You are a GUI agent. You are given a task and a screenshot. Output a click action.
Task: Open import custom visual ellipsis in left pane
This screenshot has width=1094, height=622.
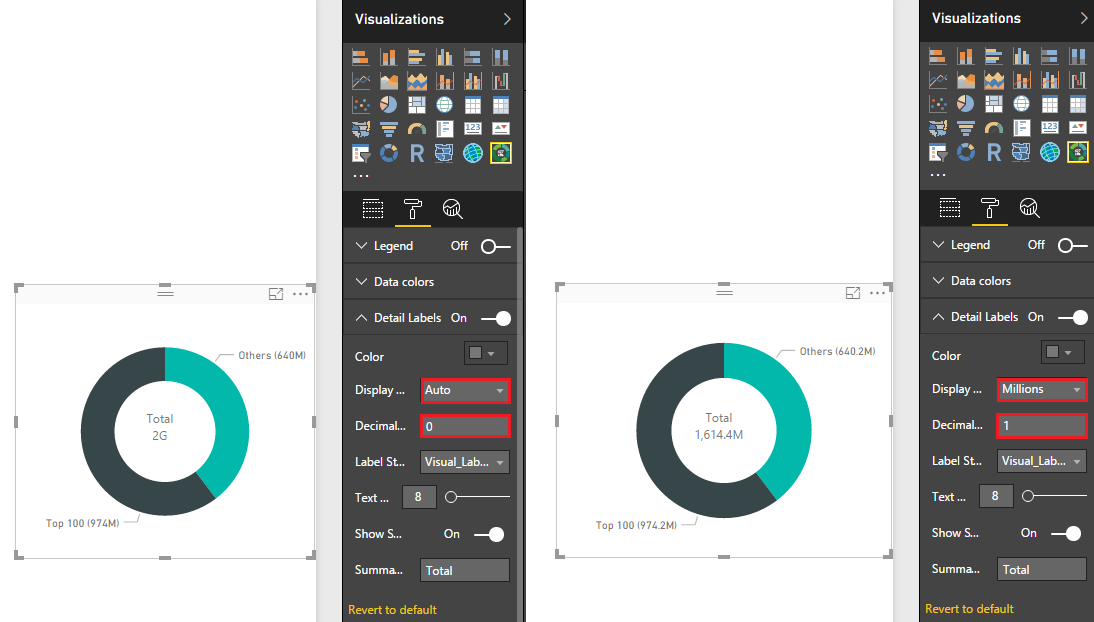(x=361, y=175)
